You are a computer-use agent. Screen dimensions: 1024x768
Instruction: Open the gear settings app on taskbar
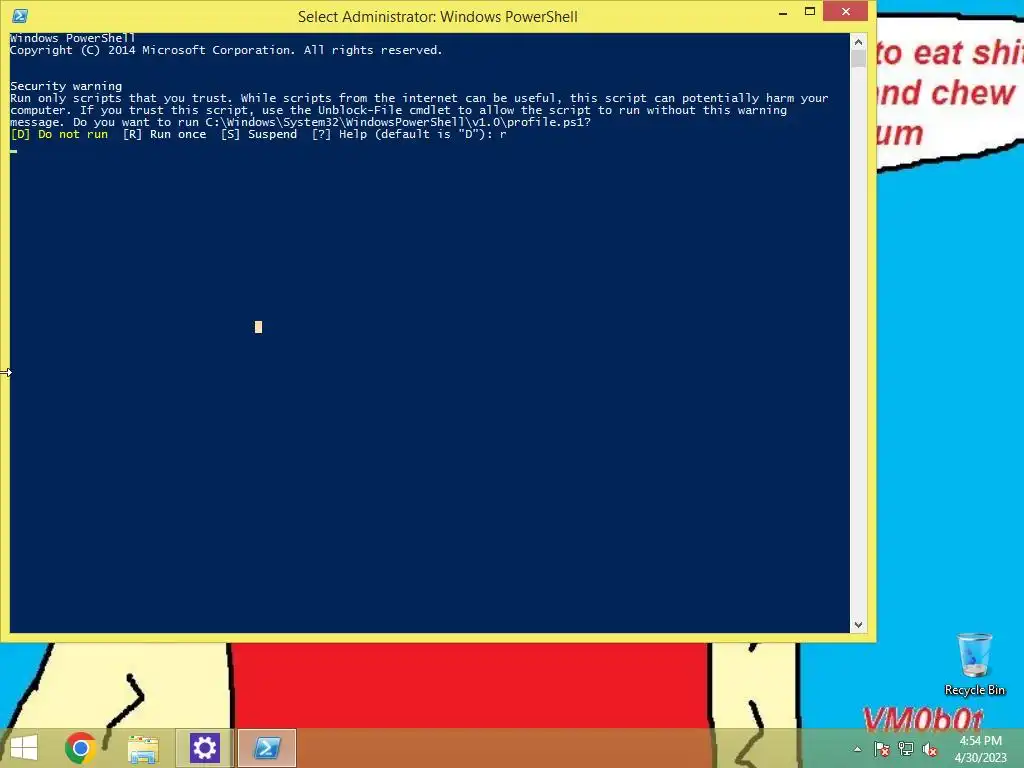click(x=204, y=748)
